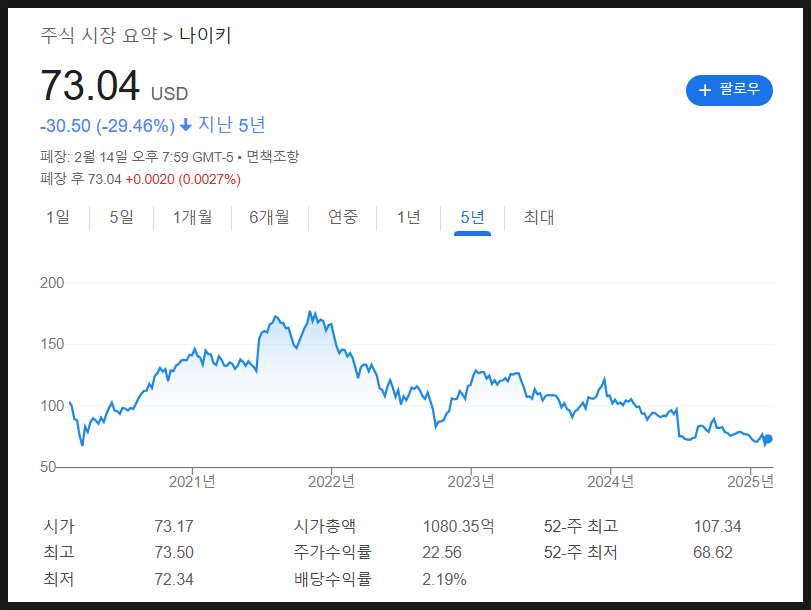
Task: Click the chart endpoint dot marker
Action: (768, 439)
